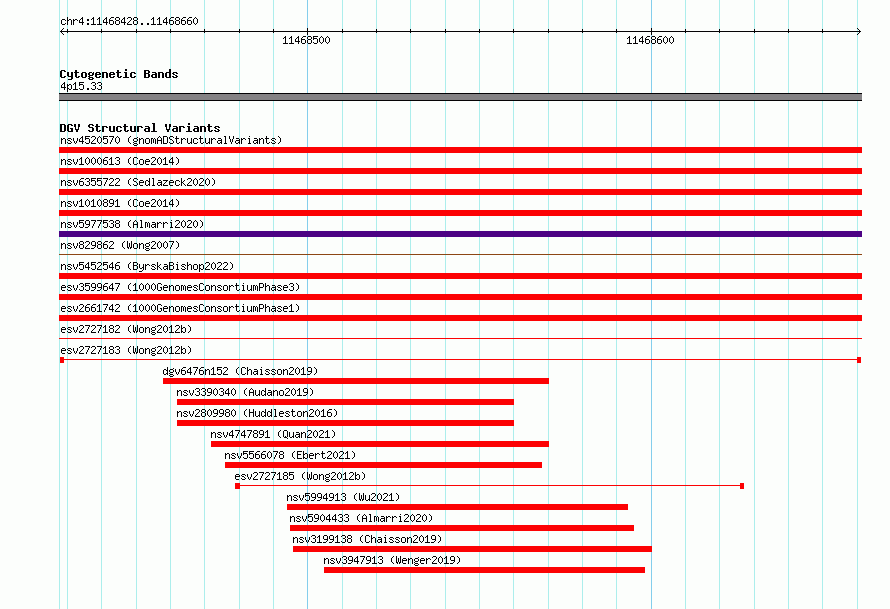The height and width of the screenshot is (609, 890).
Task: Click the 4p15.33 cytogenetic band label
Action: (x=81, y=86)
